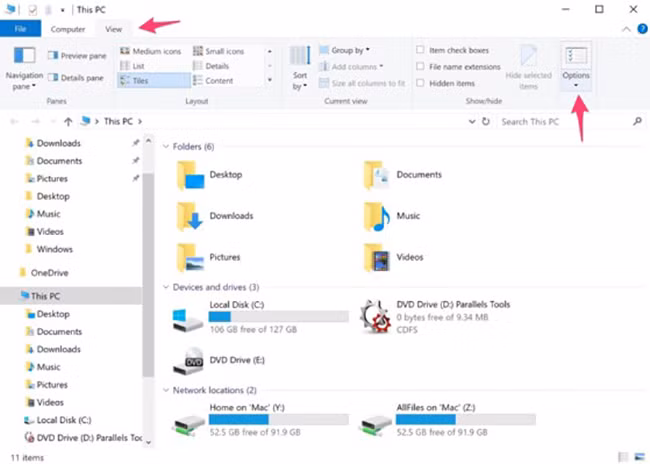Viewport: 650px width, 464px height.
Task: Open the Group by dropdown
Action: [x=344, y=50]
